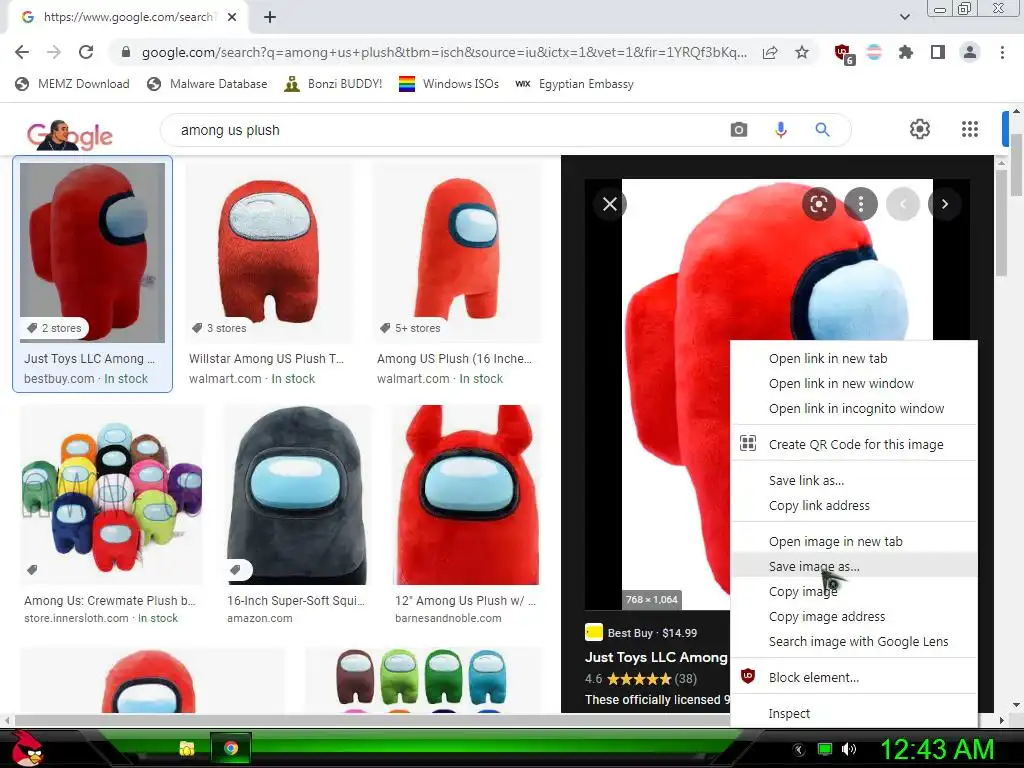Go back to the previous page
This screenshot has height=768, width=1024.
pos(22,52)
